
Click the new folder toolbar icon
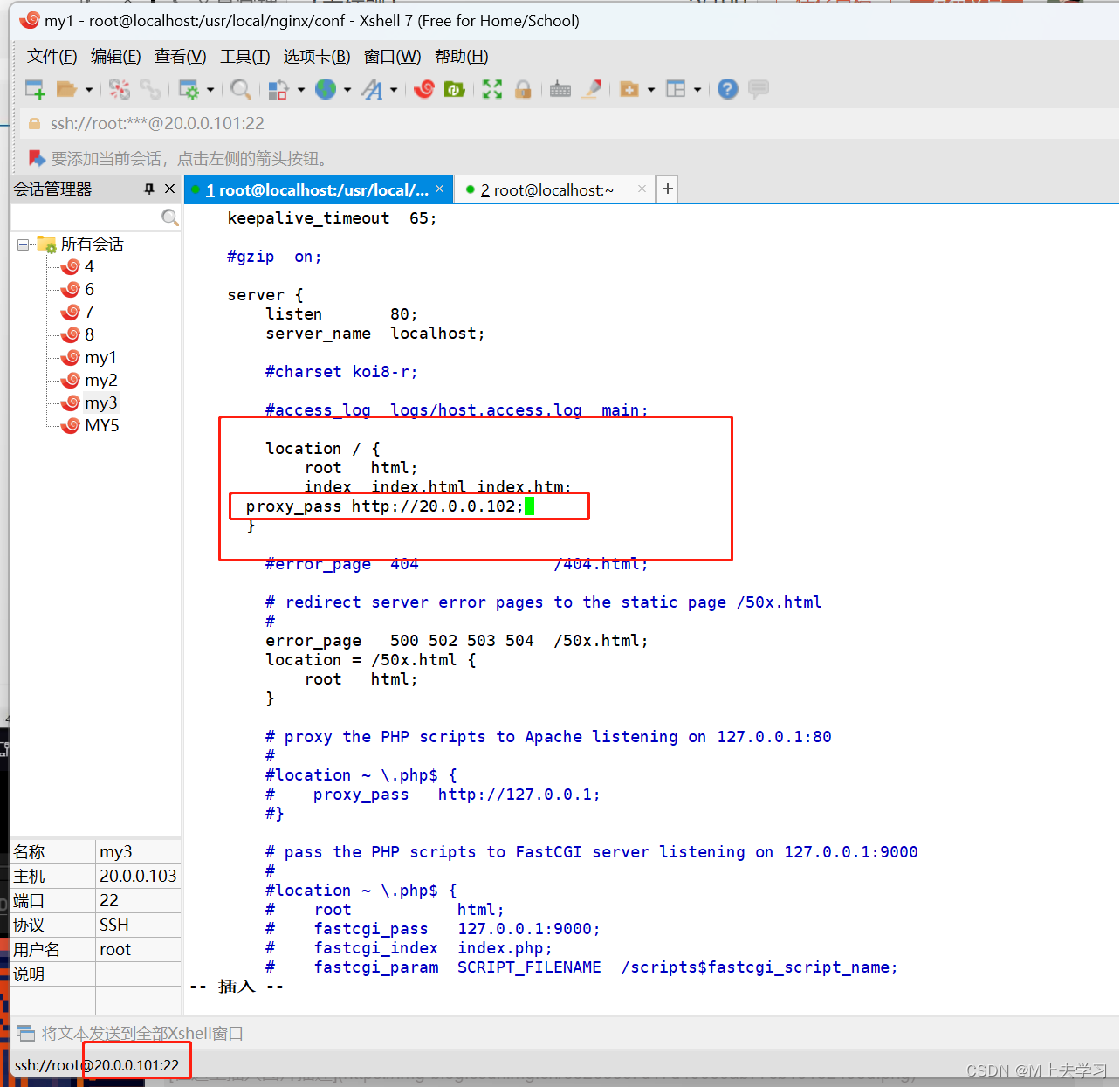629,89
